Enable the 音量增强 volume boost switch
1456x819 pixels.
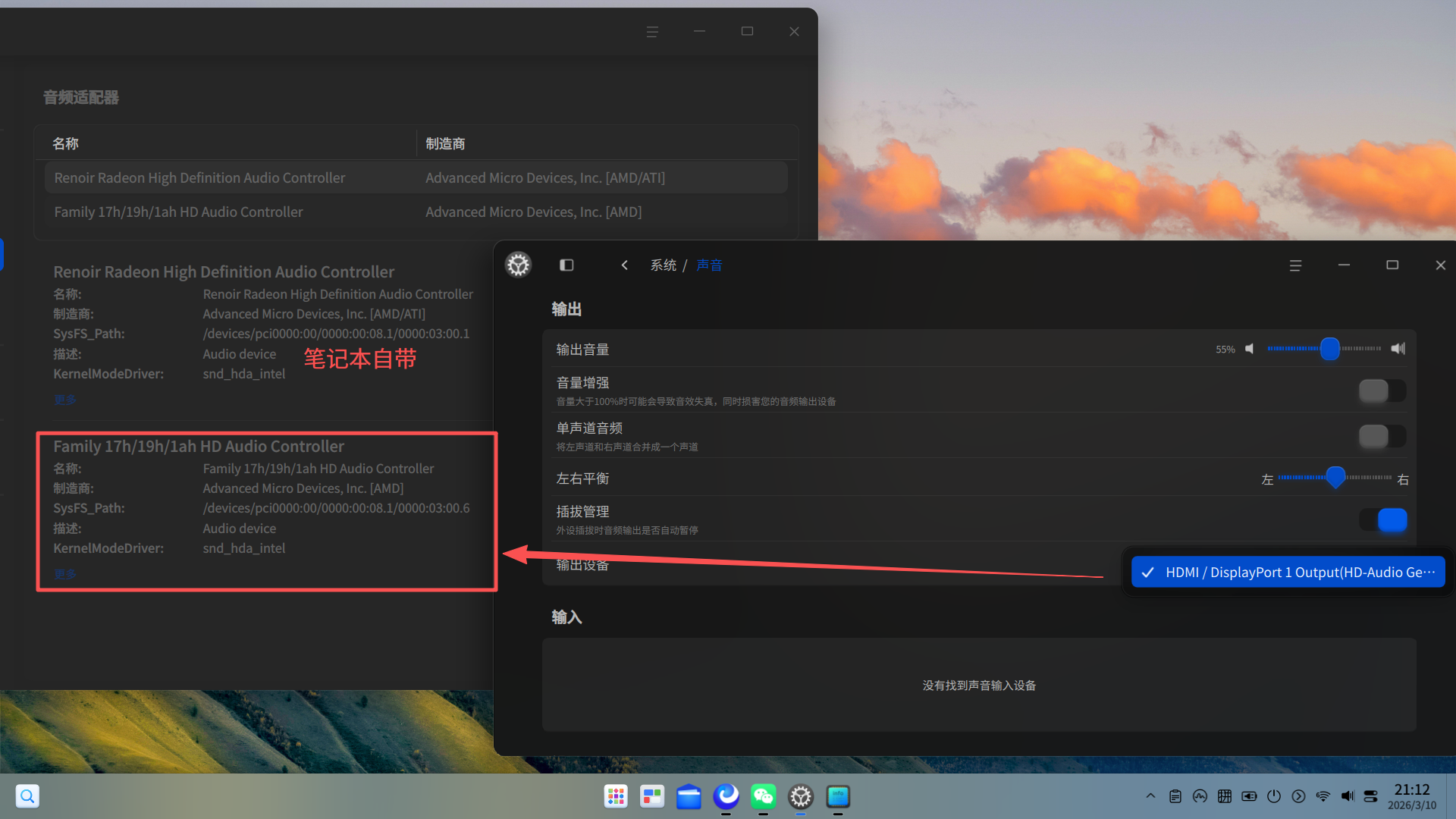(1382, 391)
